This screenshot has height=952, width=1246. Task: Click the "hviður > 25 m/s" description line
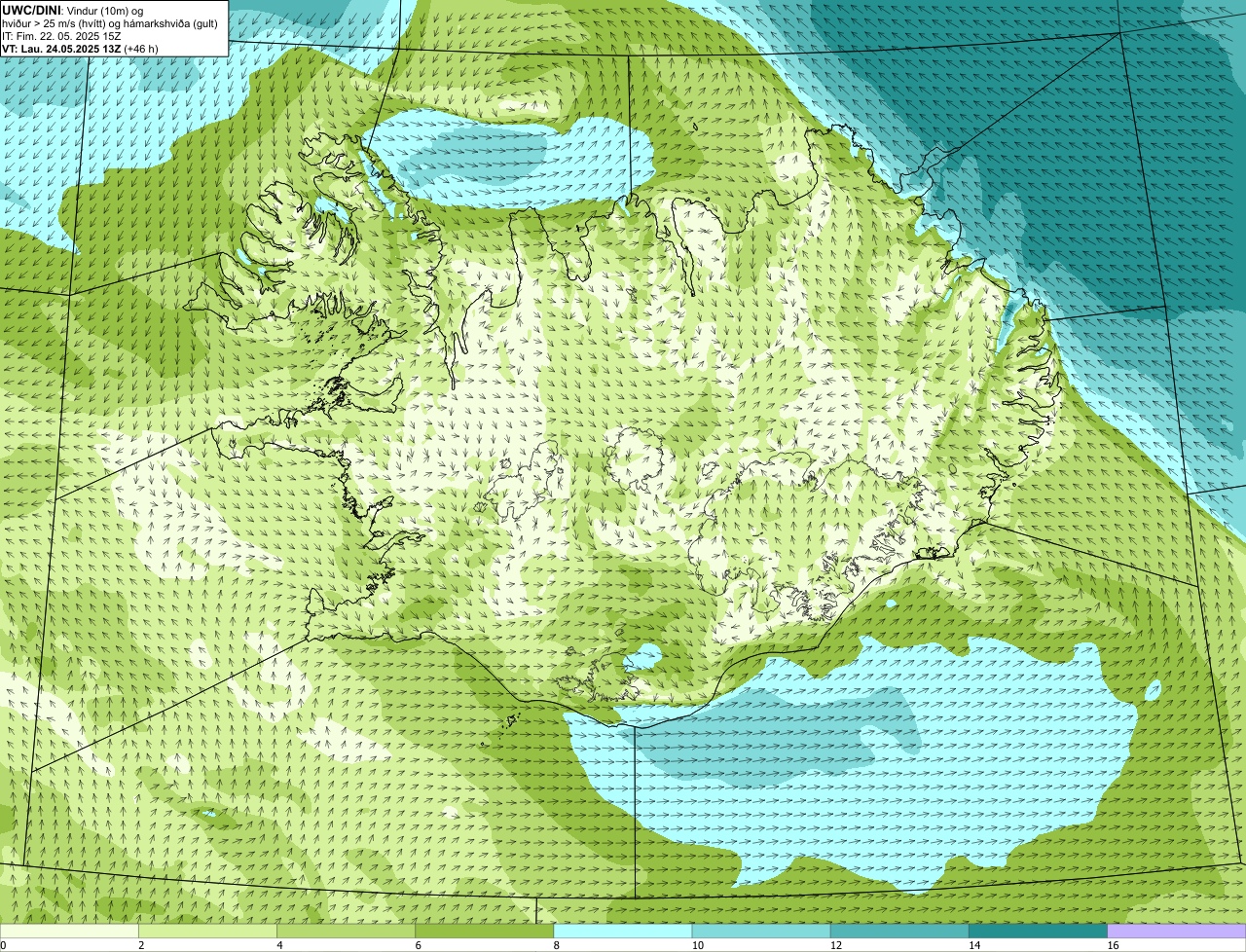[110, 22]
